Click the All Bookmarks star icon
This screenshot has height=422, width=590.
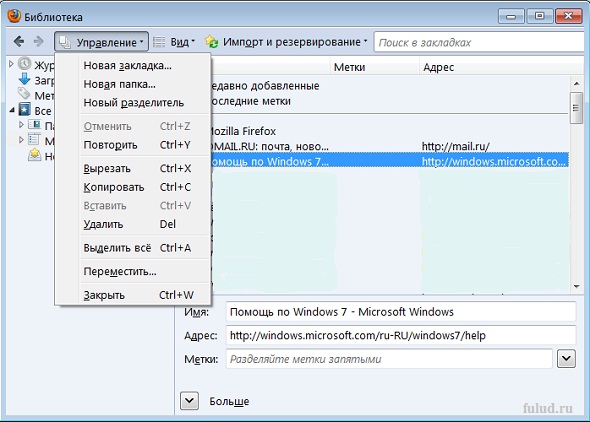pyautogui.click(x=24, y=109)
